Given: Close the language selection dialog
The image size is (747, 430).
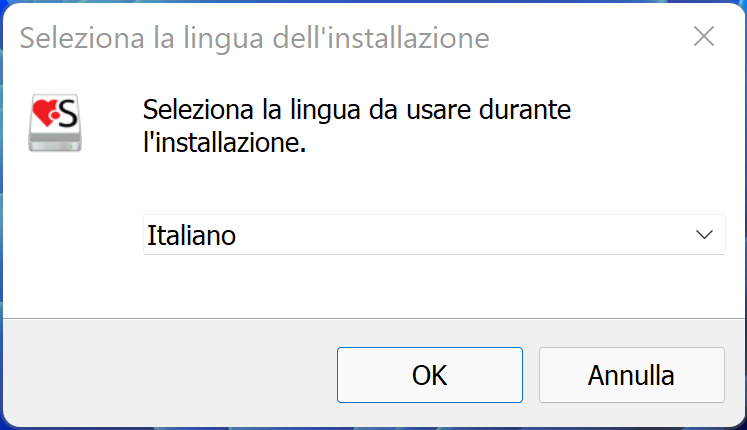Looking at the screenshot, I should (x=704, y=38).
